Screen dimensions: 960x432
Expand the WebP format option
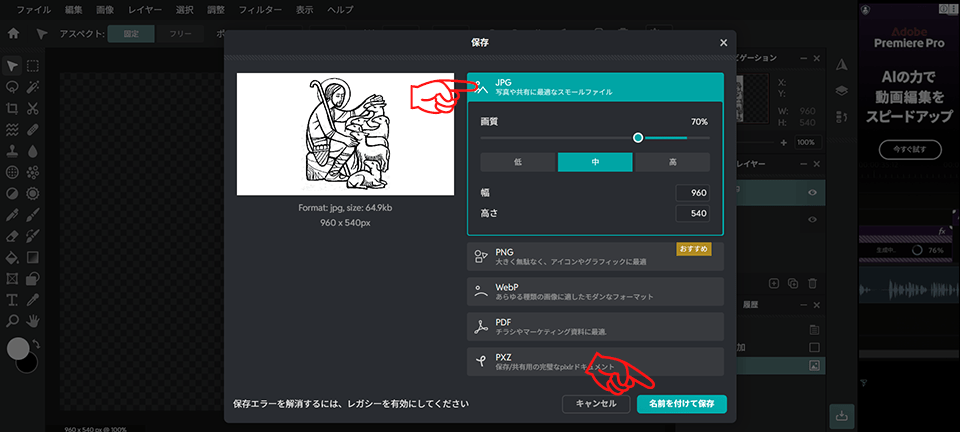pyautogui.click(x=594, y=292)
